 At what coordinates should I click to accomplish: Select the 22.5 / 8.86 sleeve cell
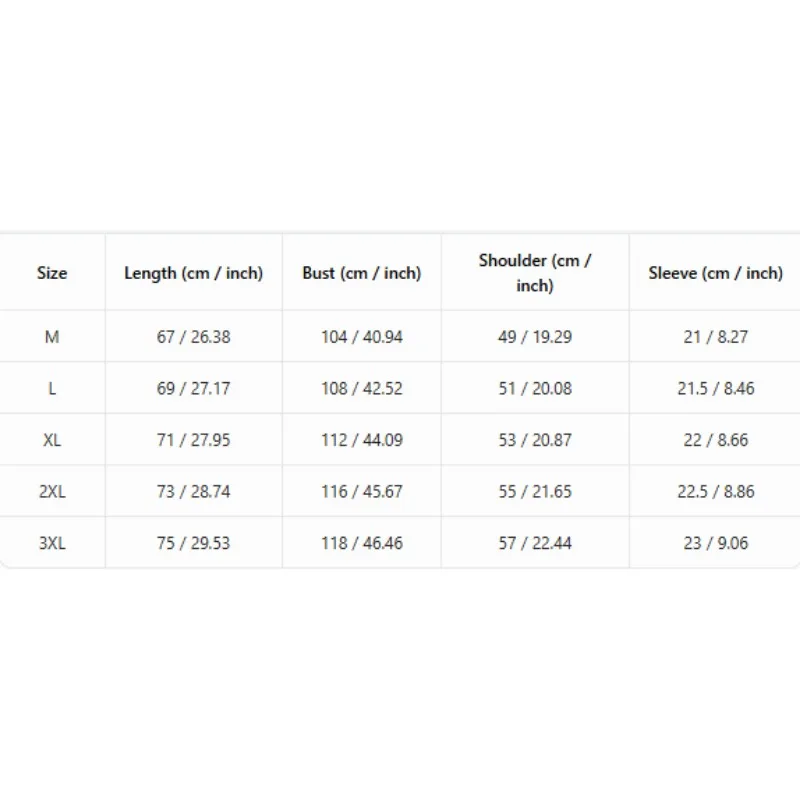[715, 491]
